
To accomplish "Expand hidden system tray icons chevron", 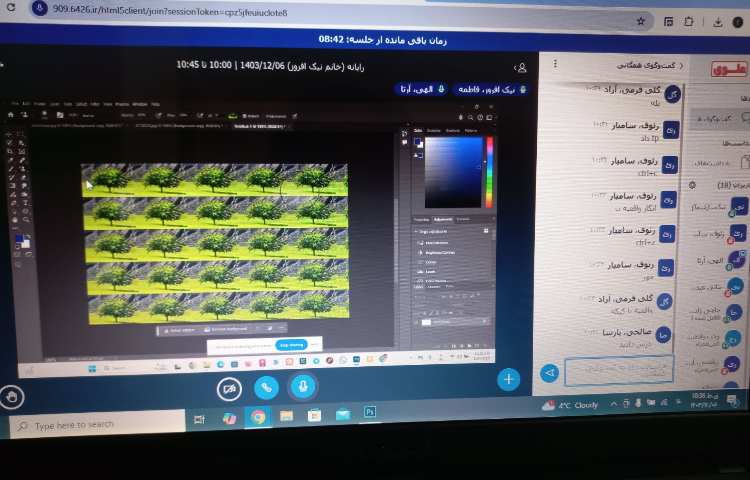I will click(614, 404).
